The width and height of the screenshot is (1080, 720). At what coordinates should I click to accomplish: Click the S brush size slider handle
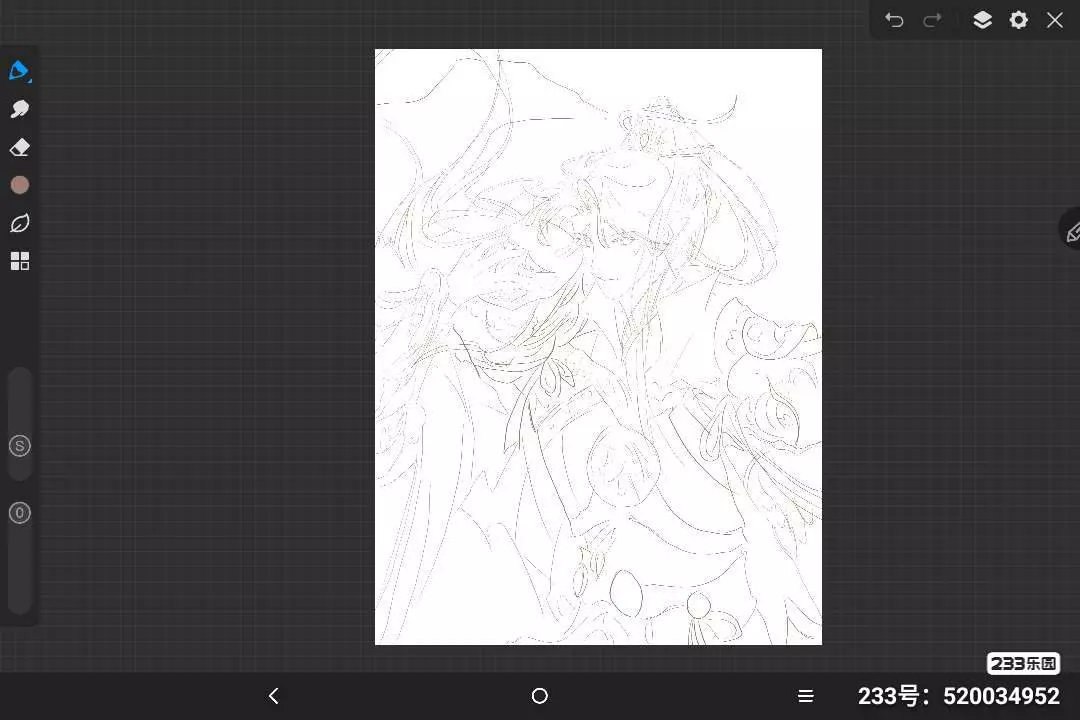point(20,446)
